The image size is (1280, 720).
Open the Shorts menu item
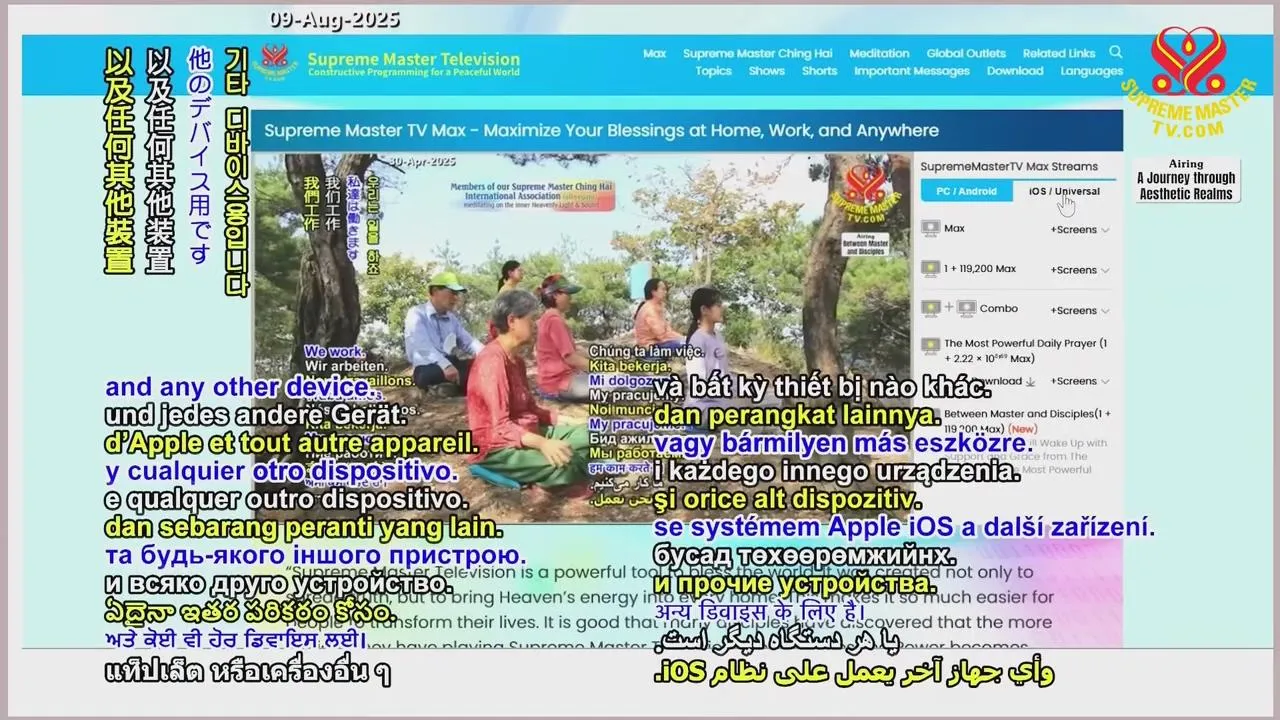(x=819, y=71)
